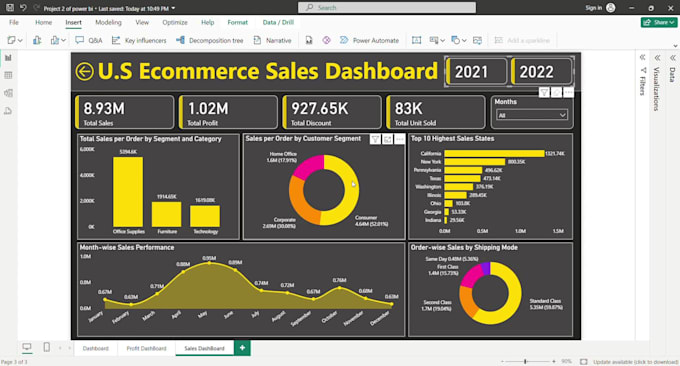This screenshot has width=680, height=366.
Task: Open the Months dropdown slicer
Action: tap(532, 115)
